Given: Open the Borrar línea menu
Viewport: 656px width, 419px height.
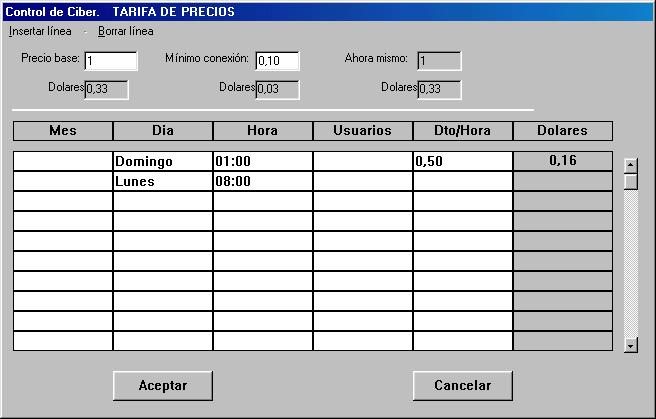Looking at the screenshot, I should tap(126, 31).
